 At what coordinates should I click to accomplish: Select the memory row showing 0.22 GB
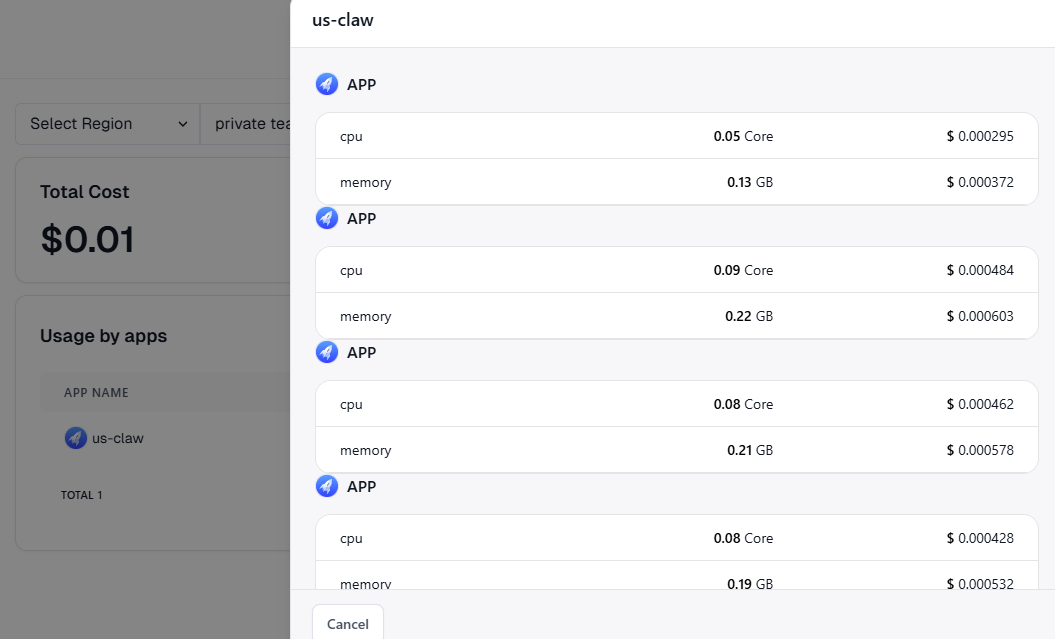point(676,316)
